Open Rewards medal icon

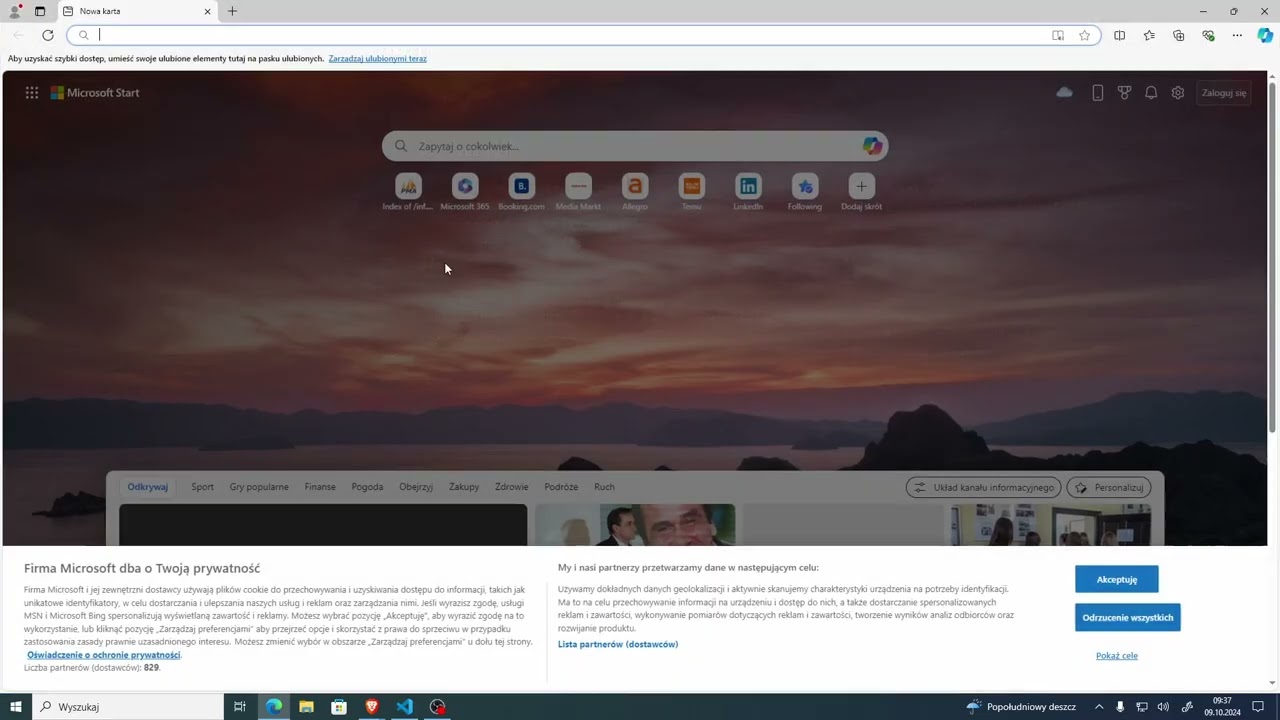click(x=1124, y=93)
